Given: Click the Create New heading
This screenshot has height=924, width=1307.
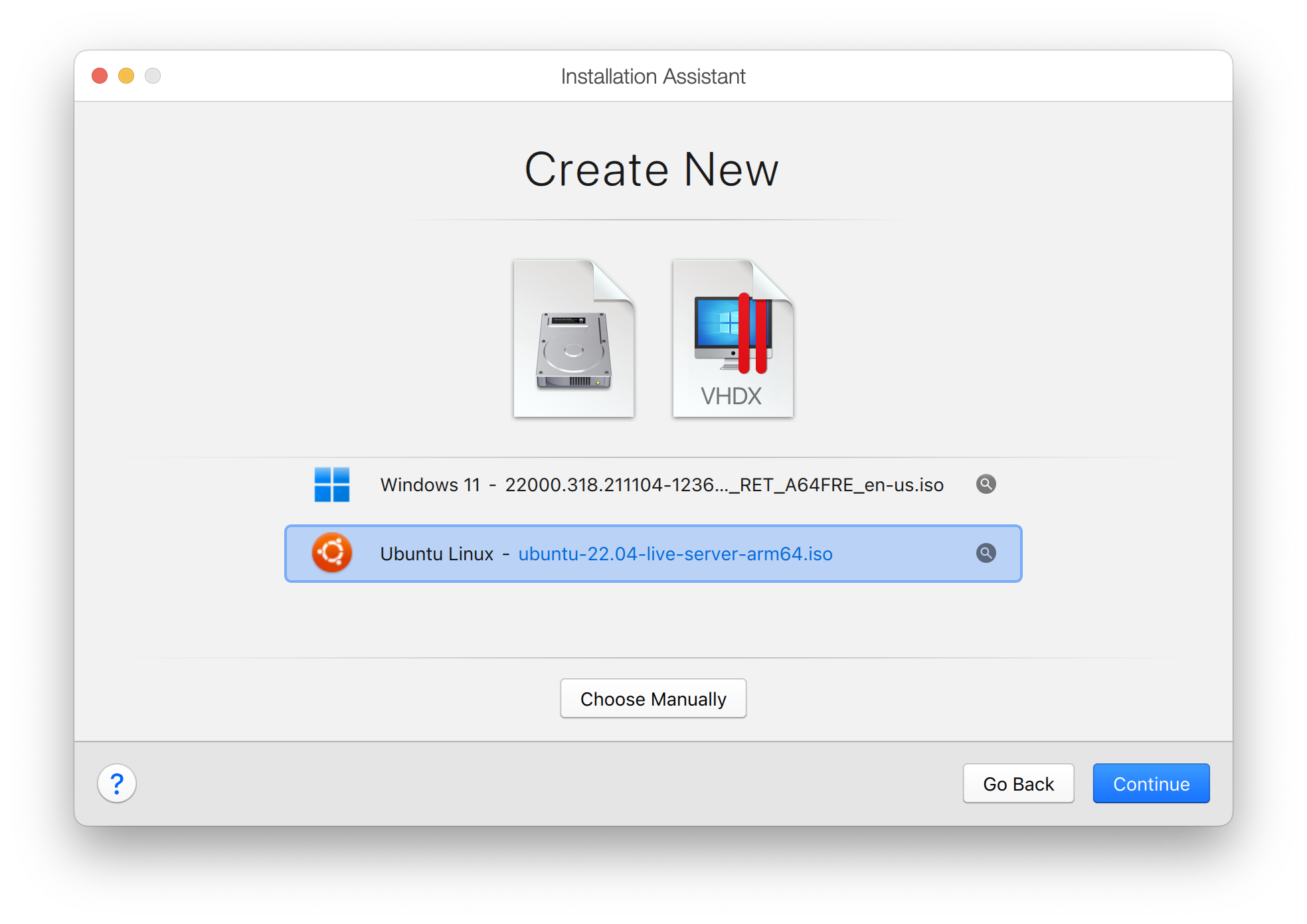Looking at the screenshot, I should 652,170.
